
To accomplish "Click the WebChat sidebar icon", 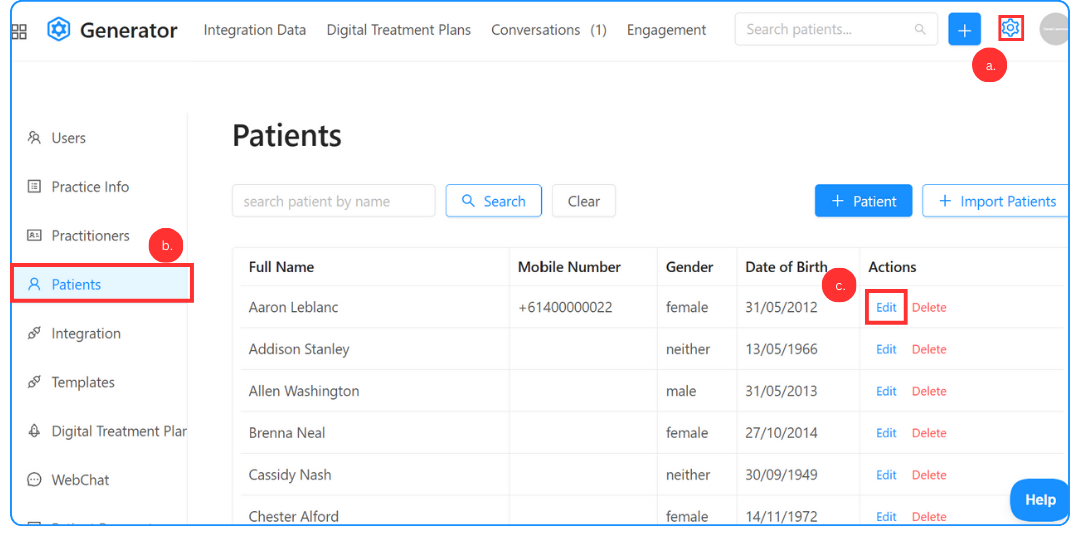I will 34,480.
